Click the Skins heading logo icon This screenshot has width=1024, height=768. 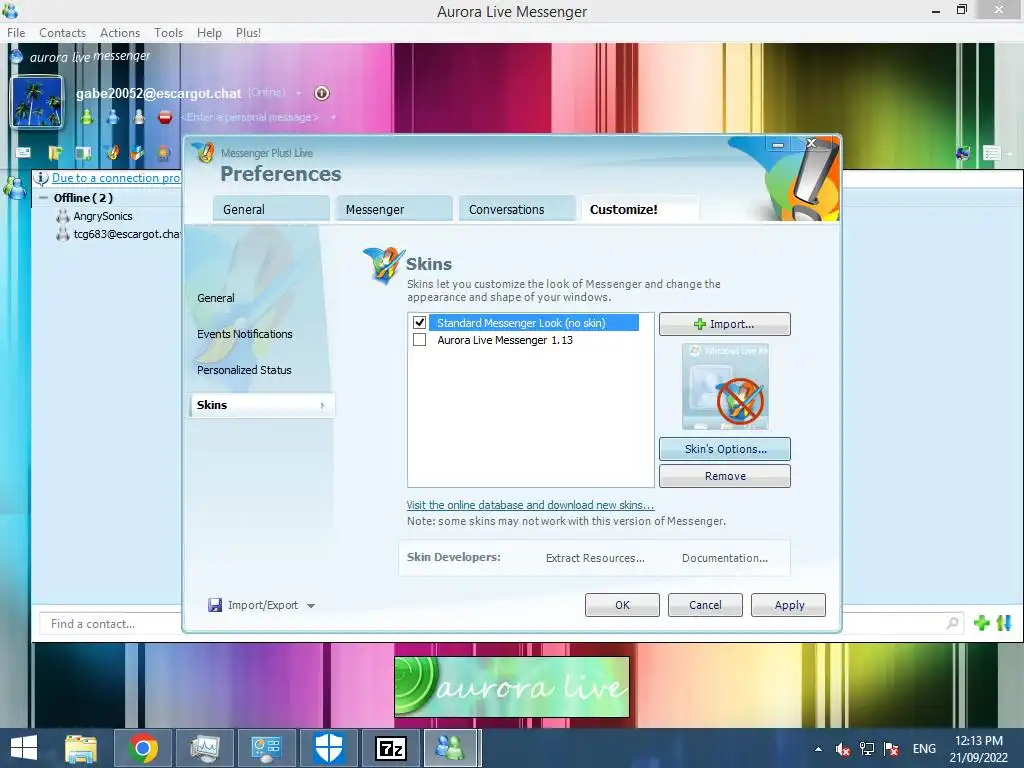point(383,264)
